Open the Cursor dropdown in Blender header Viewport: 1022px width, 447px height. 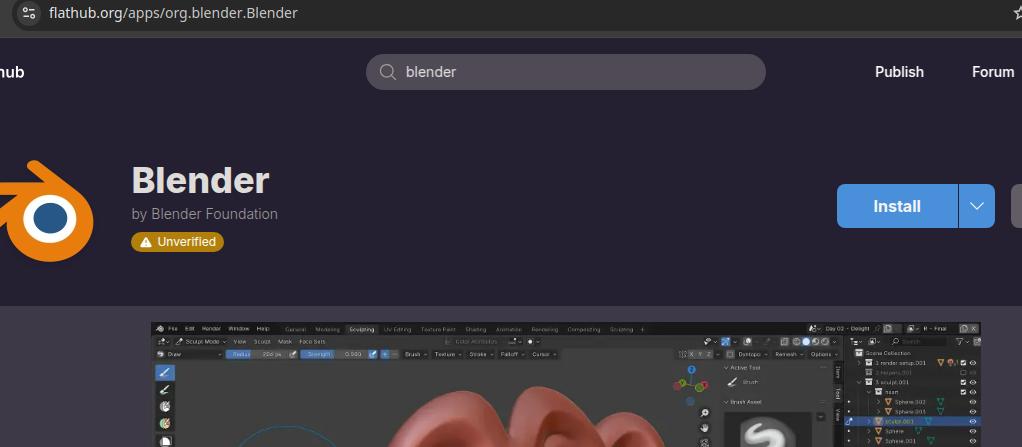(544, 354)
